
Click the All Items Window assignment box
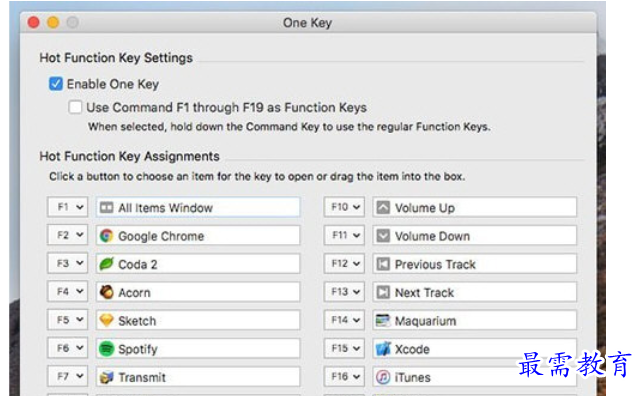[198, 207]
